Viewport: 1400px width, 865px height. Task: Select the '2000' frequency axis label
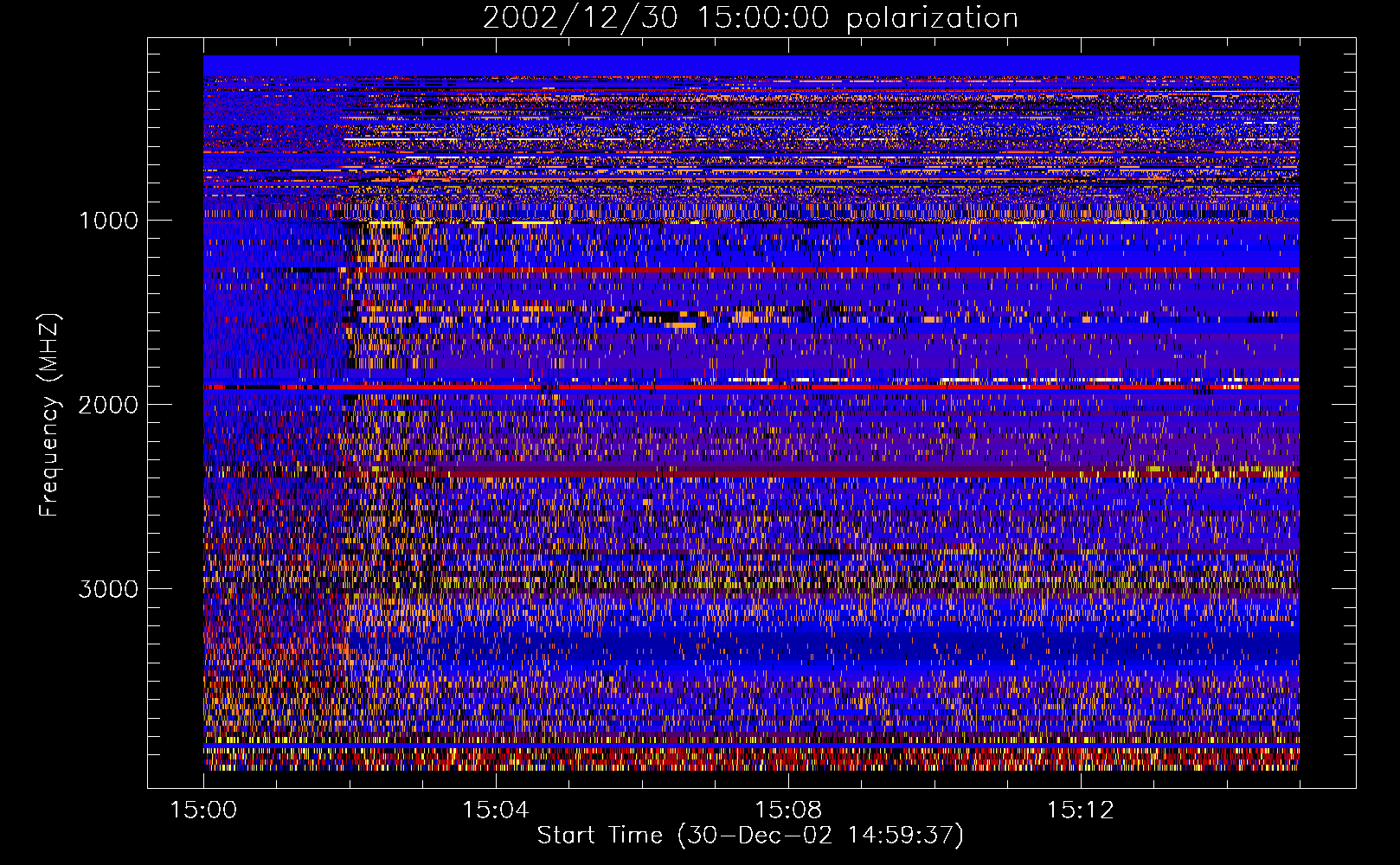coord(108,405)
